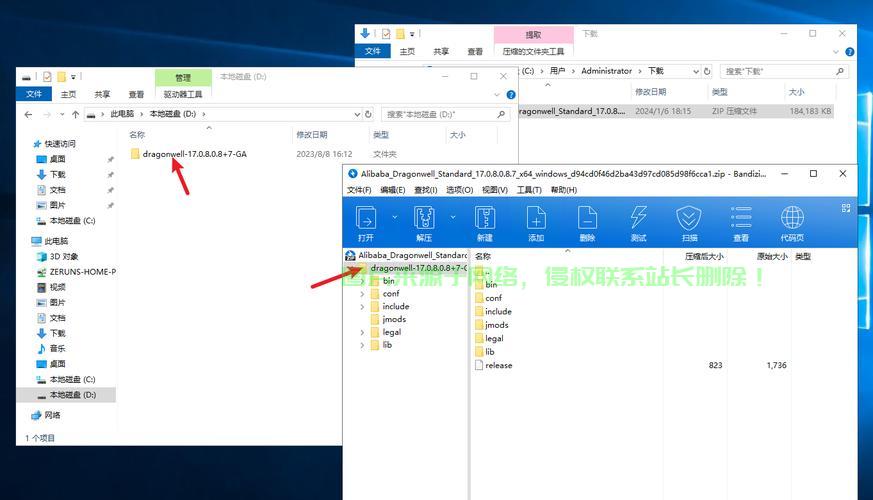Select Dragonwell_Standard_17.0.8 ZIP file in 下载 window
873x500 pixels.
676,111
